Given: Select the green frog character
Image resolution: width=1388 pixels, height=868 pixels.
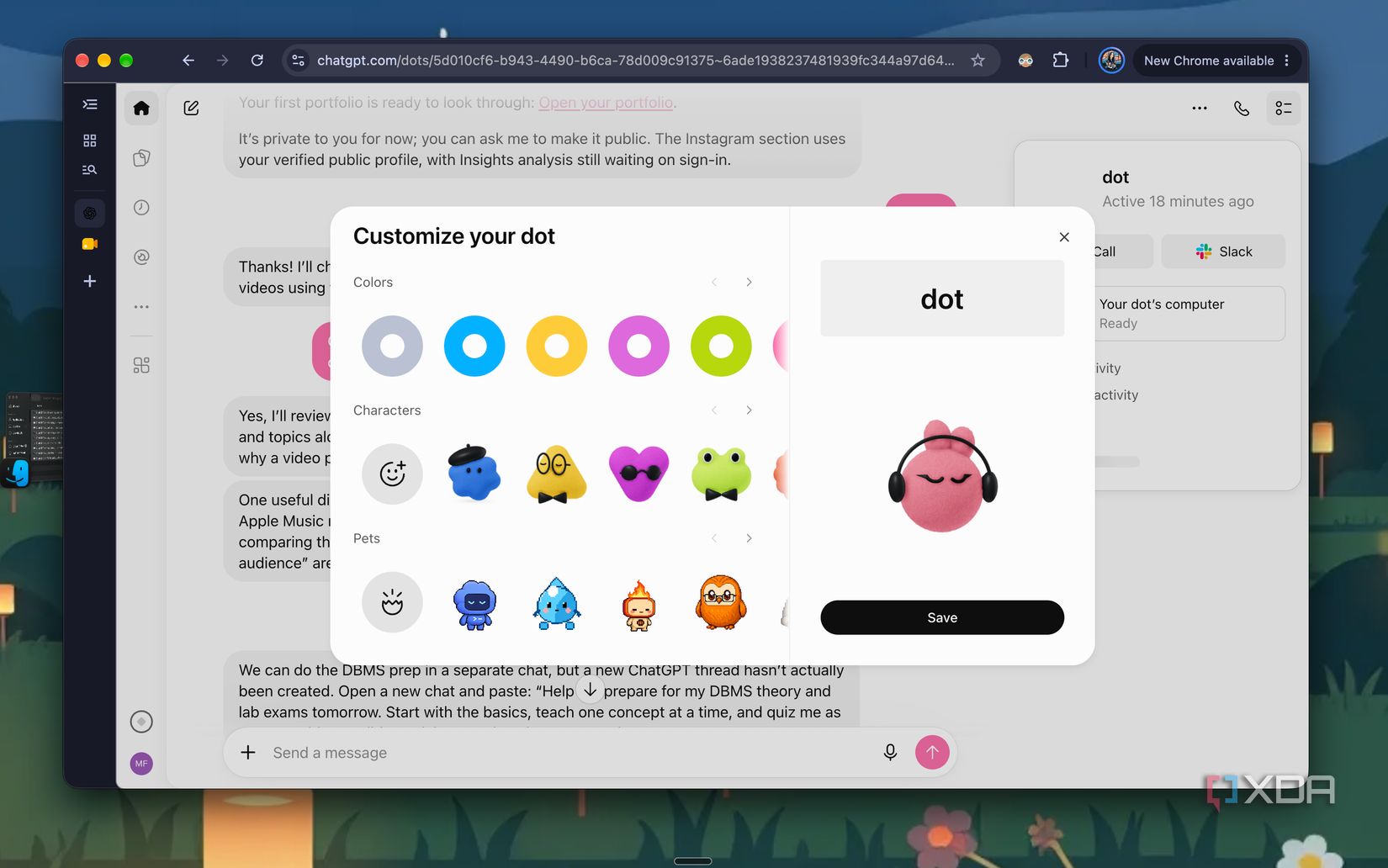Looking at the screenshot, I should [721, 474].
